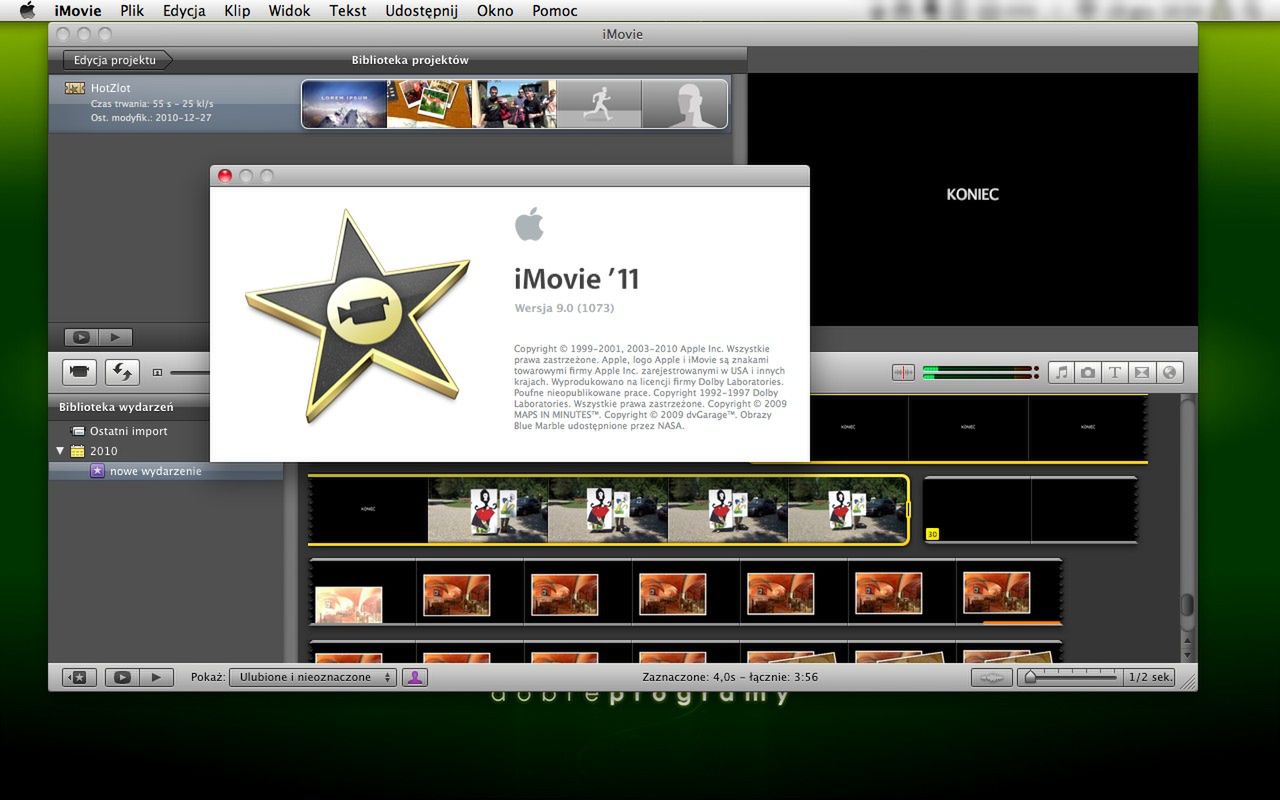Open the Pokaż filter dropdown
The image size is (1280, 800).
[x=313, y=676]
